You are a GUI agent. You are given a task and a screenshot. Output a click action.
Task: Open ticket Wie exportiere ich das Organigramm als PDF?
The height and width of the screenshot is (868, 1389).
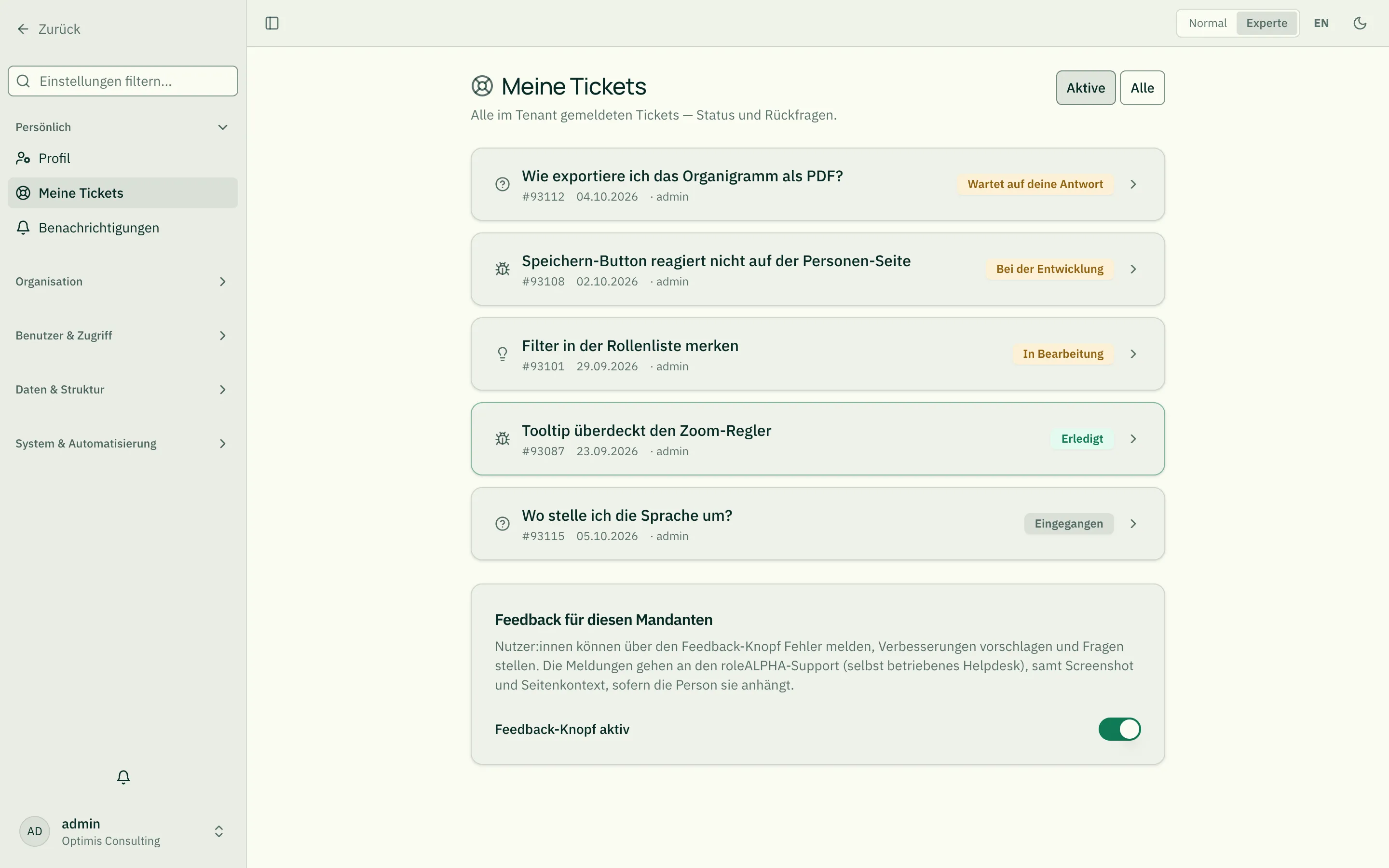click(x=817, y=184)
